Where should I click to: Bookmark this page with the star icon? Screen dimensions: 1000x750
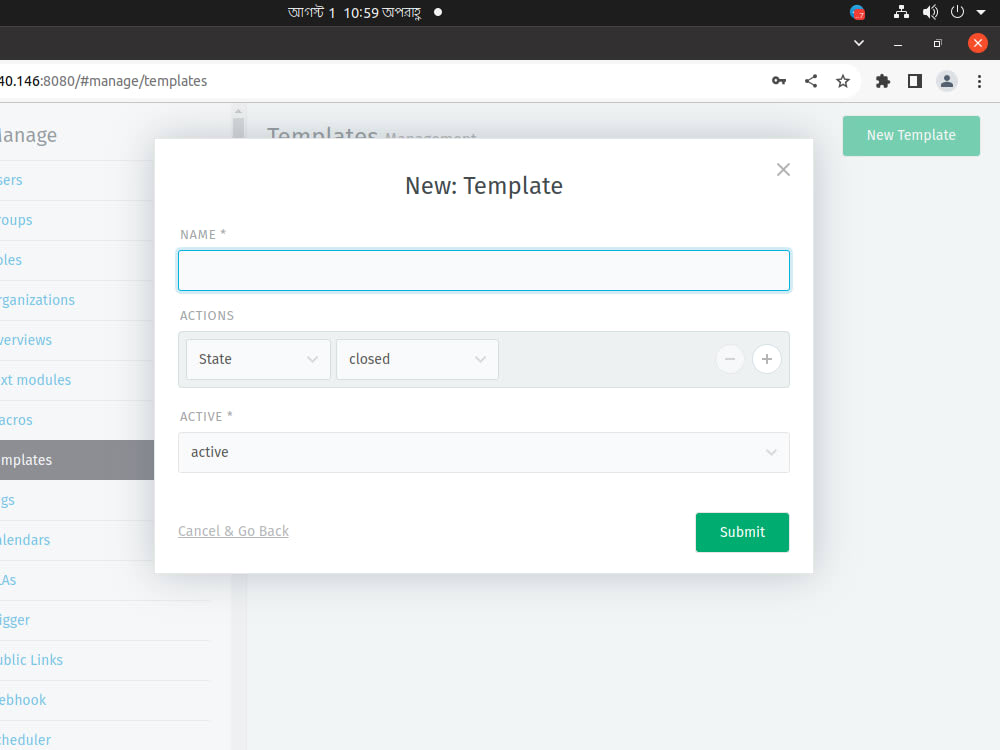click(843, 81)
